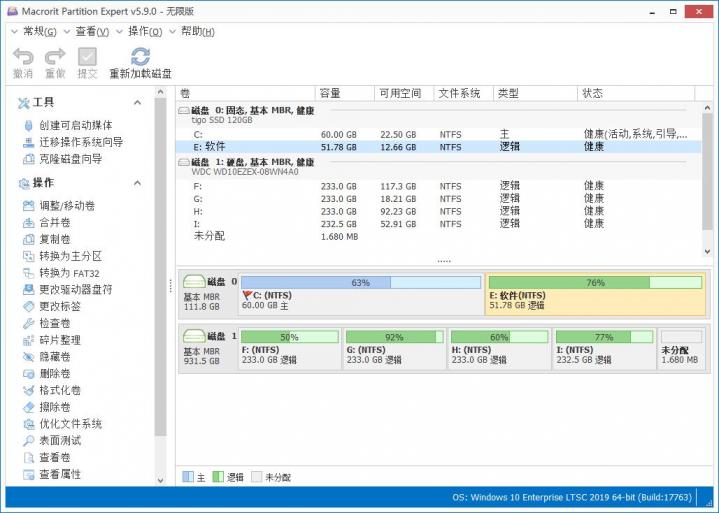Choose 转换为主分区 operation
Image resolution: width=719 pixels, height=513 pixels.
(x=62, y=256)
